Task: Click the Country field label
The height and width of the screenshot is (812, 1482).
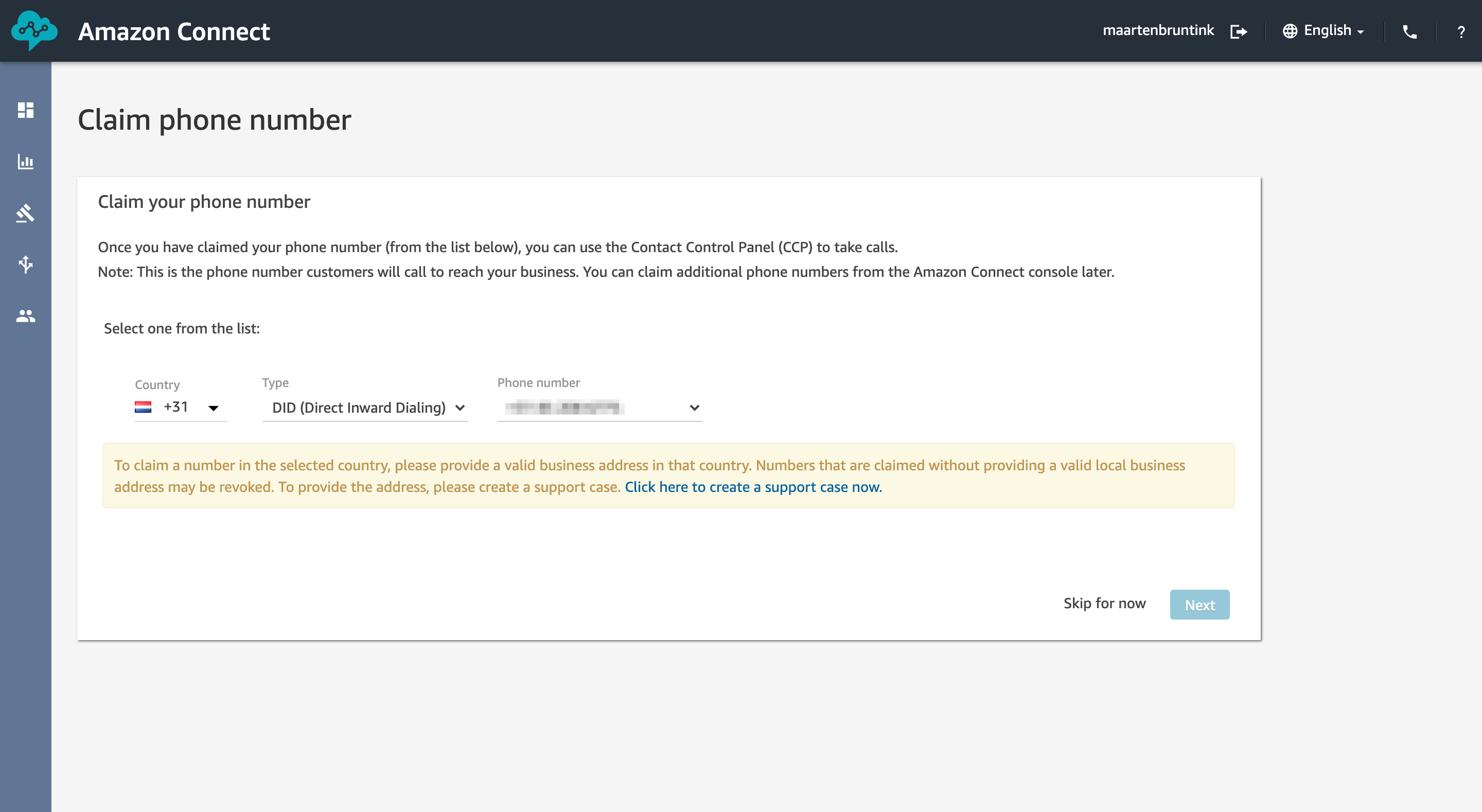Action: tap(157, 384)
